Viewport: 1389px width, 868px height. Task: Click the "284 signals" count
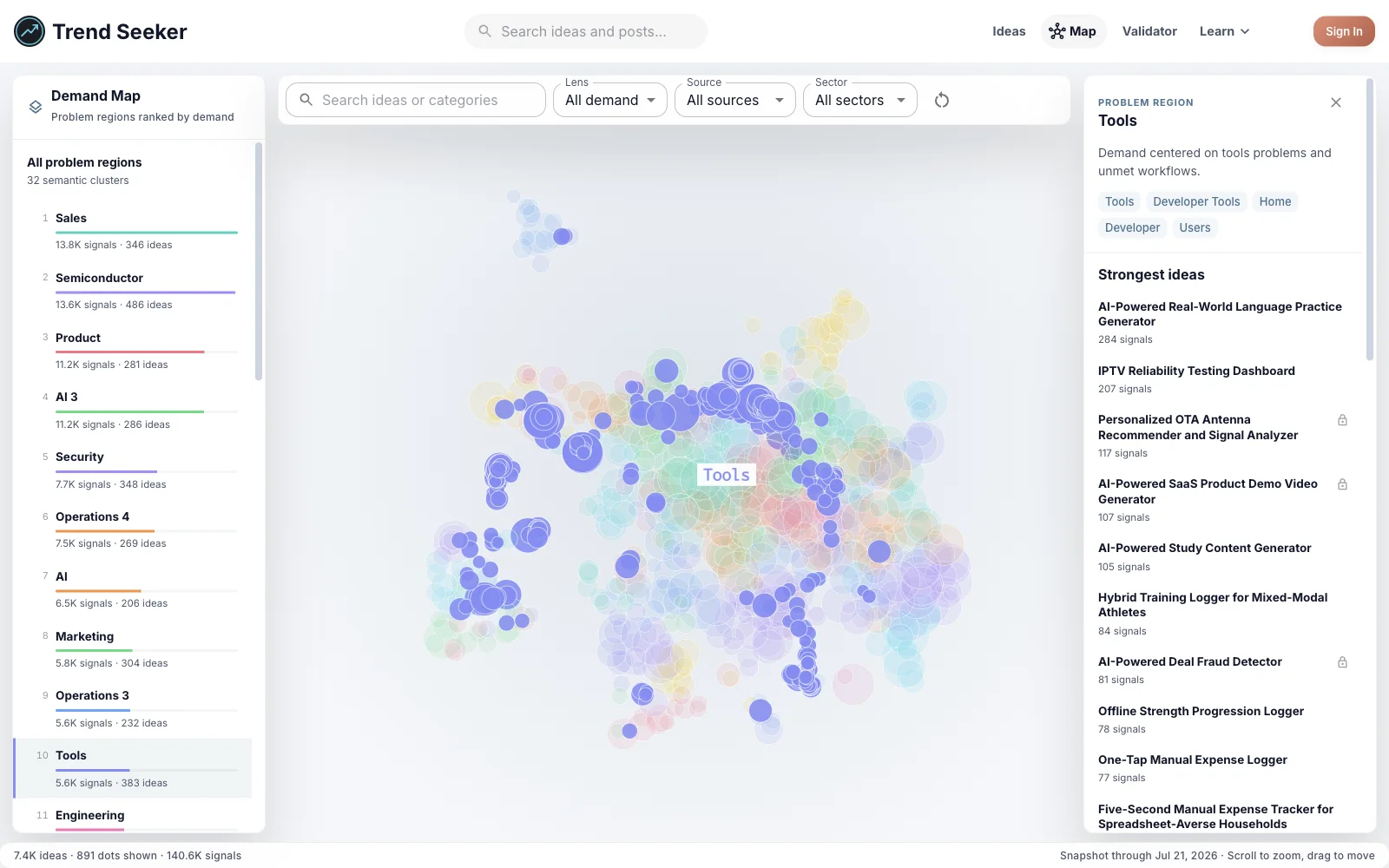click(x=1125, y=339)
